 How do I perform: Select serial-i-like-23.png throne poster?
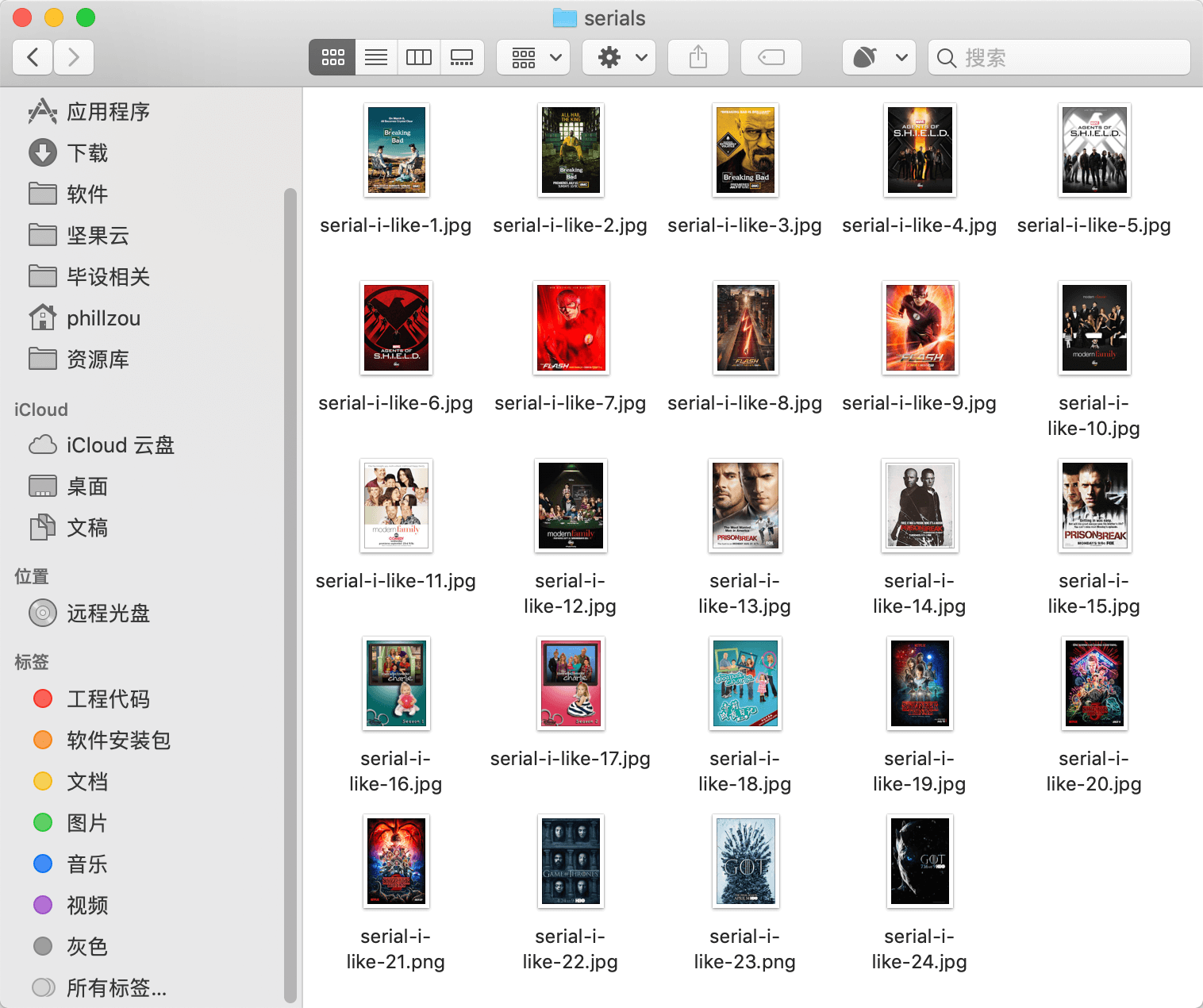click(x=745, y=861)
